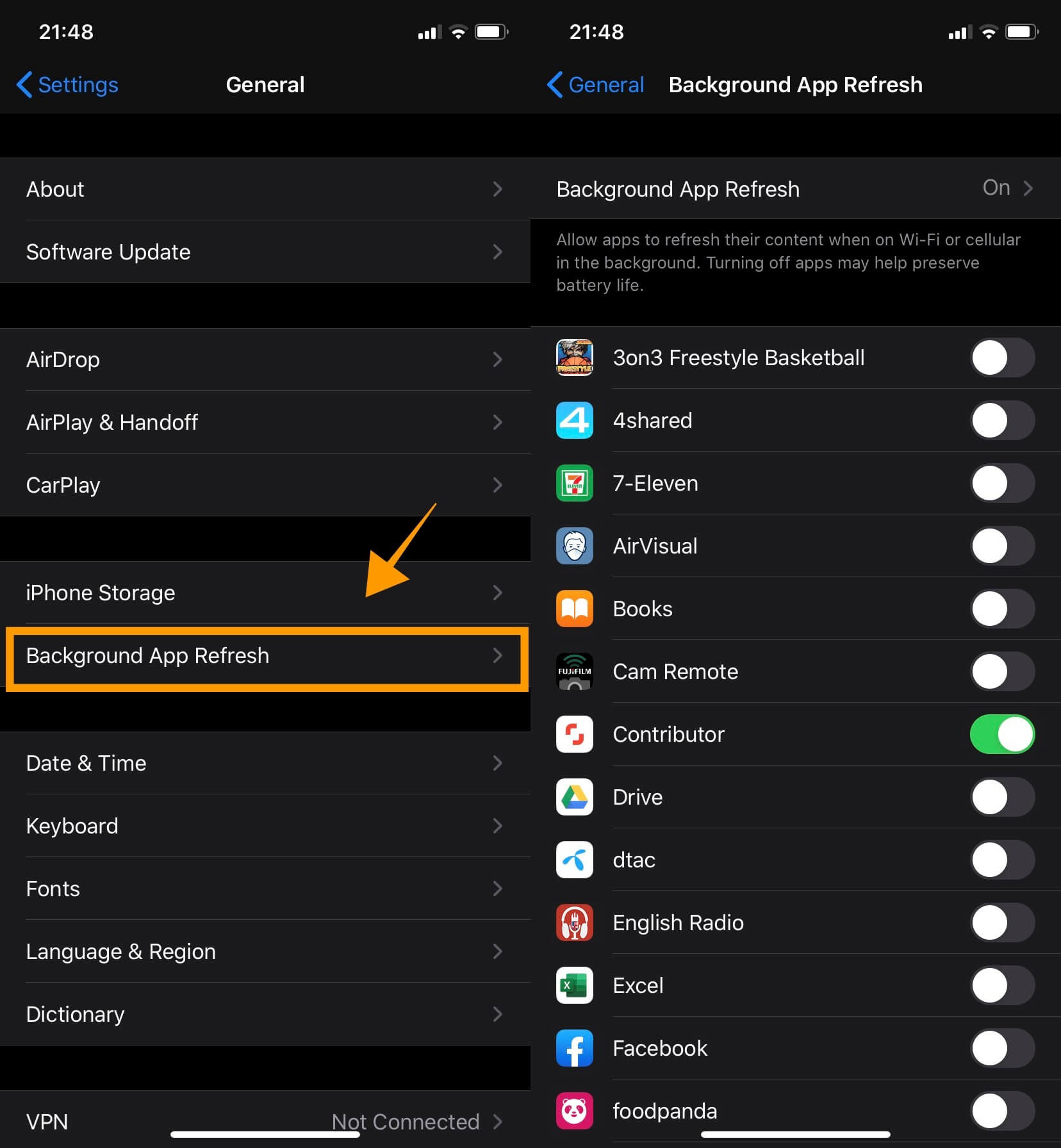Open the Background App Refresh menu item
Image resolution: width=1061 pixels, height=1148 pixels.
(x=265, y=655)
